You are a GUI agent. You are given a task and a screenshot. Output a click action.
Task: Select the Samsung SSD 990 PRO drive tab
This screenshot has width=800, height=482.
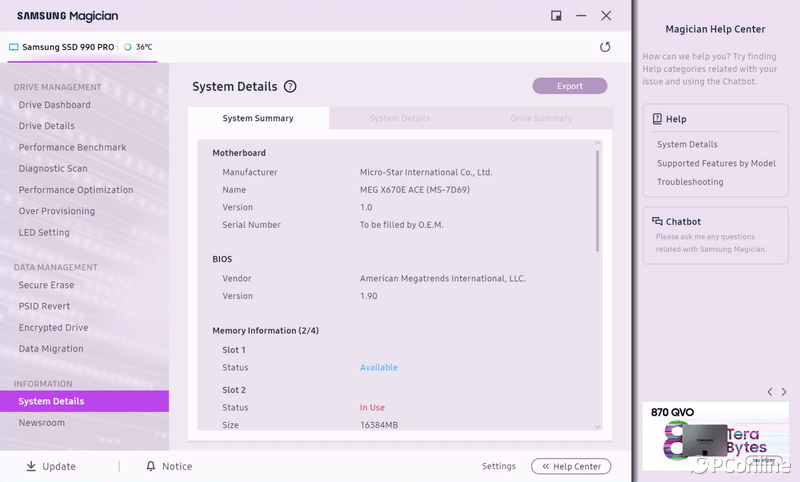coord(68,47)
